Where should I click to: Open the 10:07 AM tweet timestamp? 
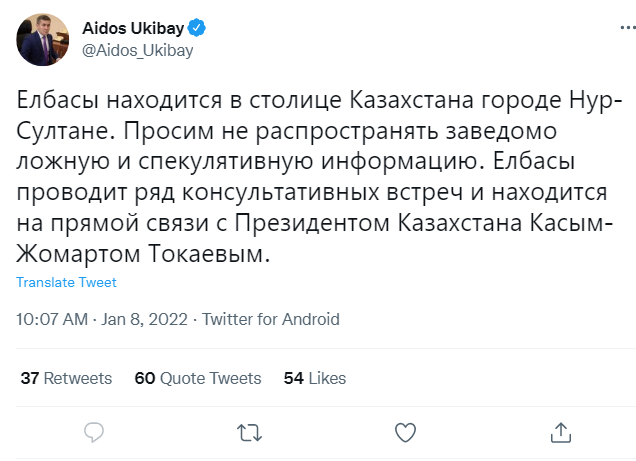pos(52,320)
